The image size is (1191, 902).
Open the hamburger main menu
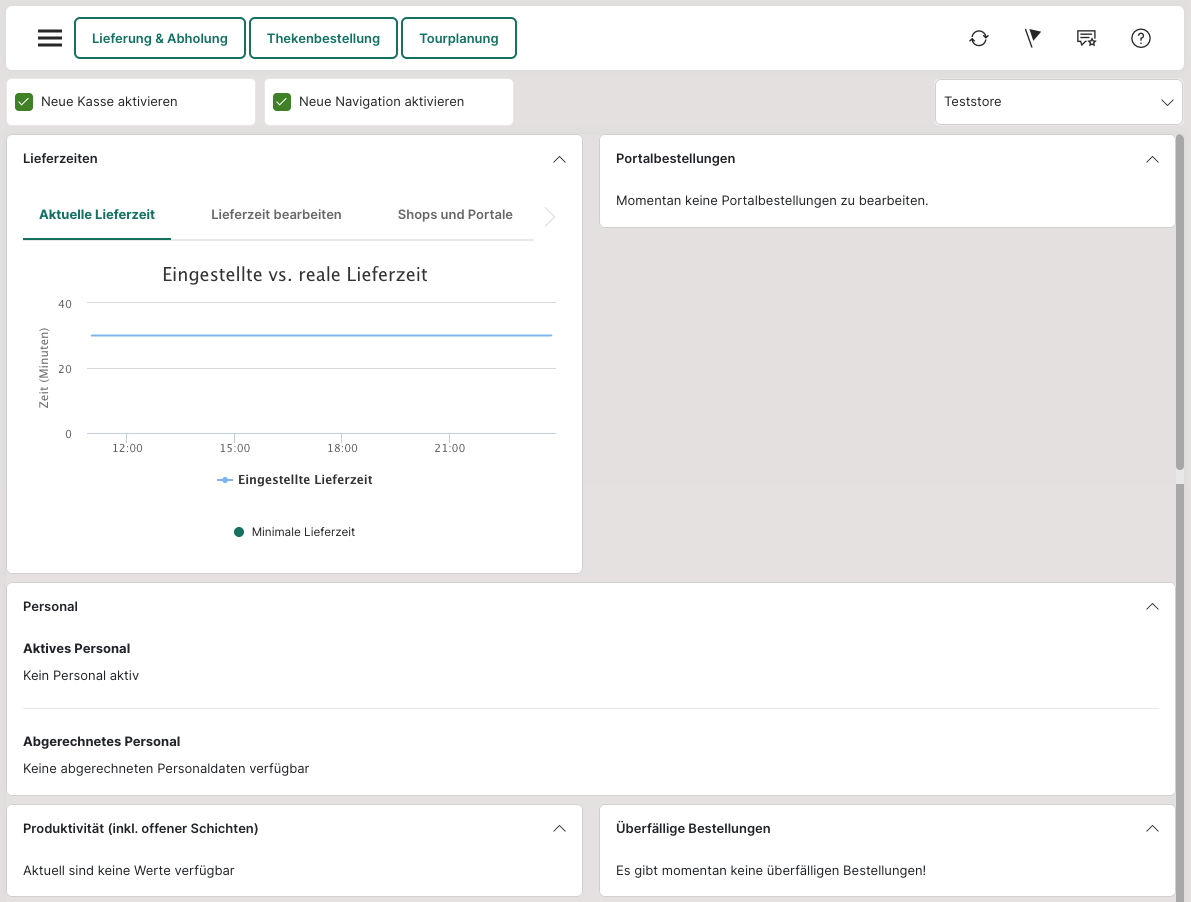(x=50, y=38)
